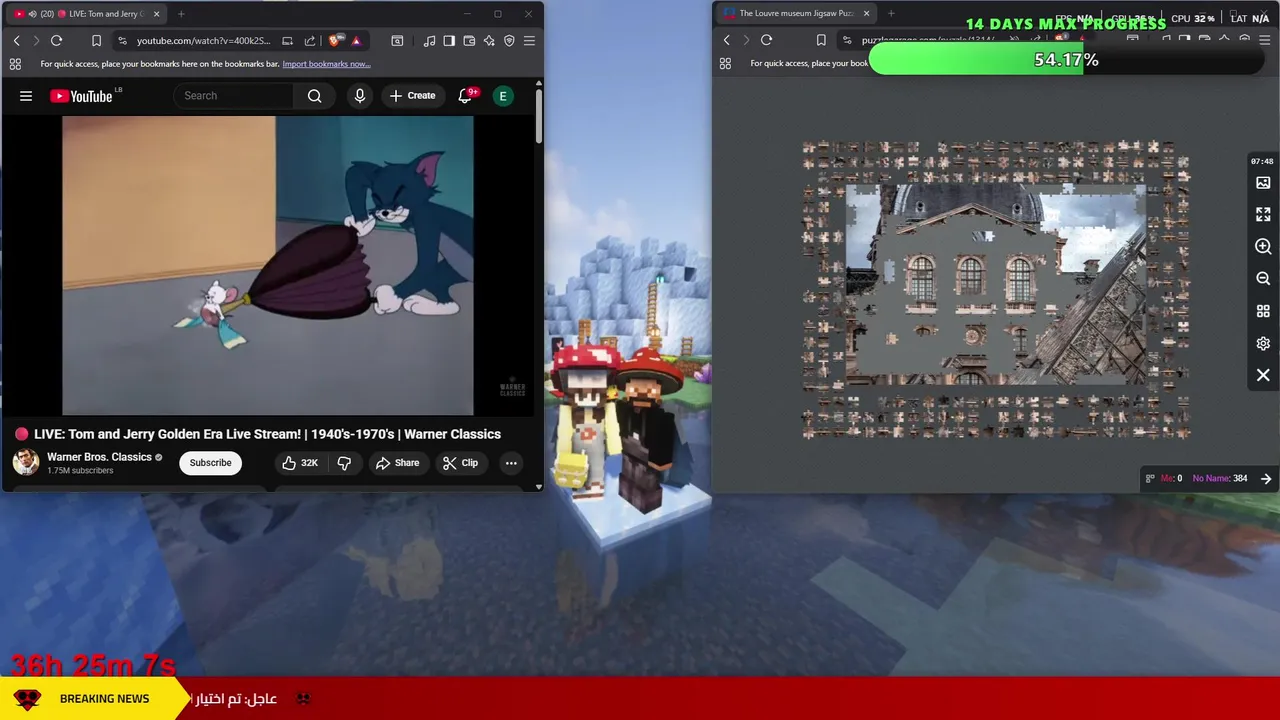The height and width of the screenshot is (720, 1280).
Task: Bookmark the puzzle page
Action: point(820,41)
